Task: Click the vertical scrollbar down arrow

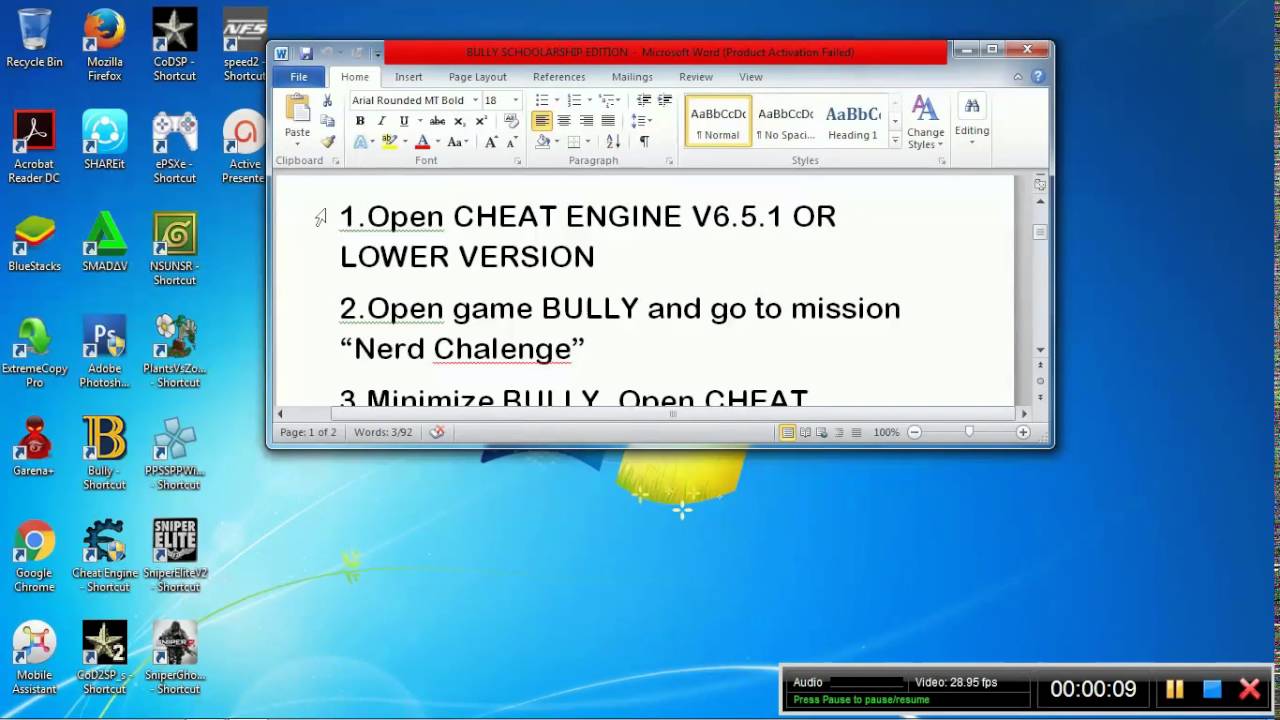Action: pos(1040,350)
